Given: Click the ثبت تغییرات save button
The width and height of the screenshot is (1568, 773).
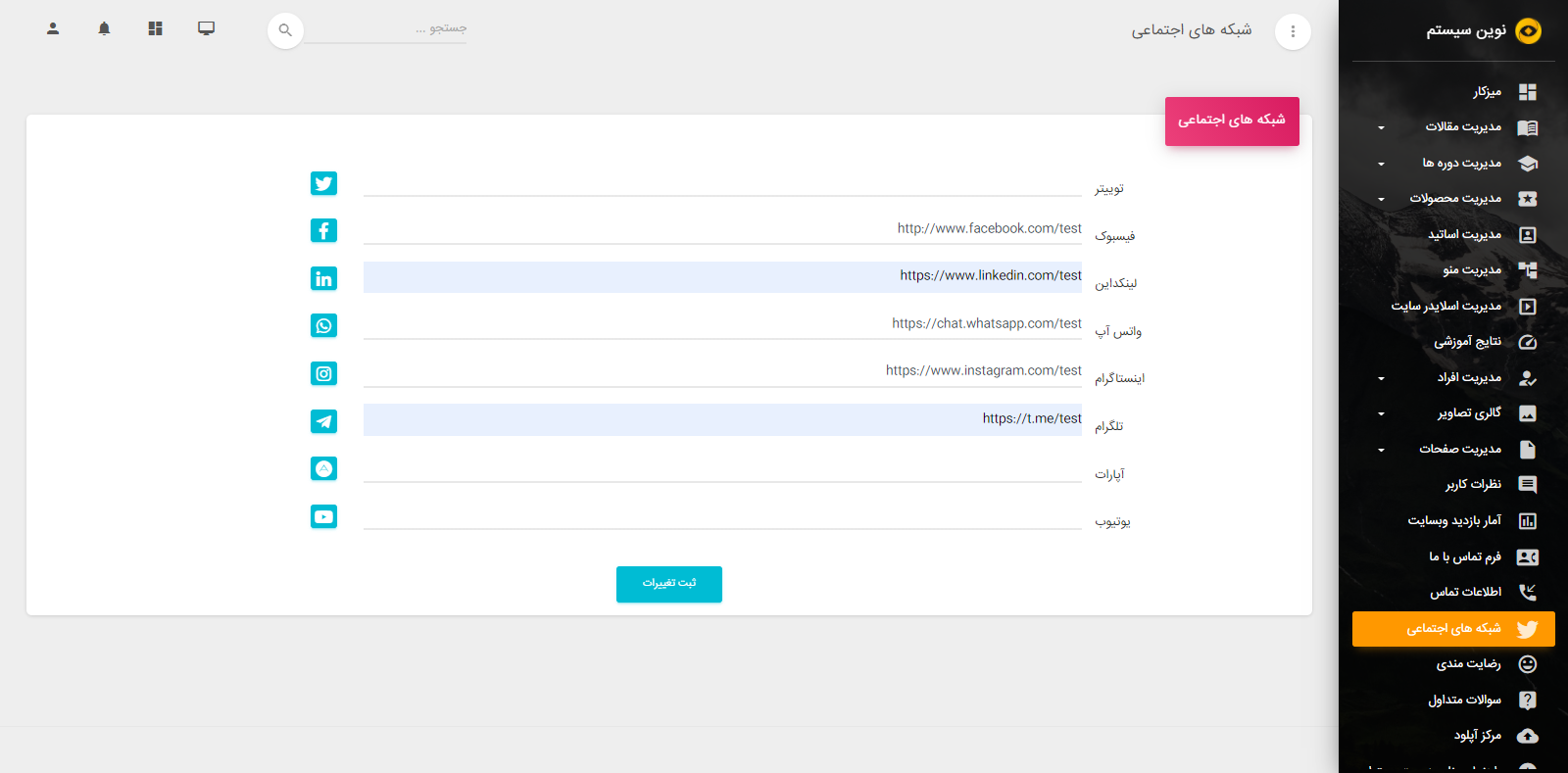Looking at the screenshot, I should click(669, 584).
